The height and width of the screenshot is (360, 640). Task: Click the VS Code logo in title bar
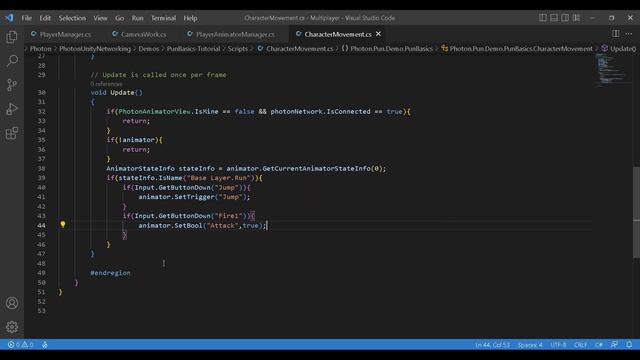9,18
